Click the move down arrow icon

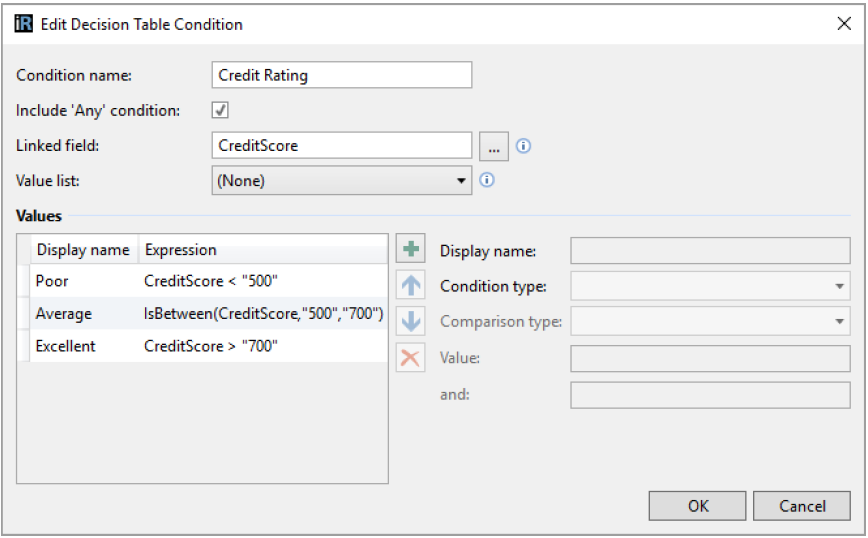tap(410, 322)
